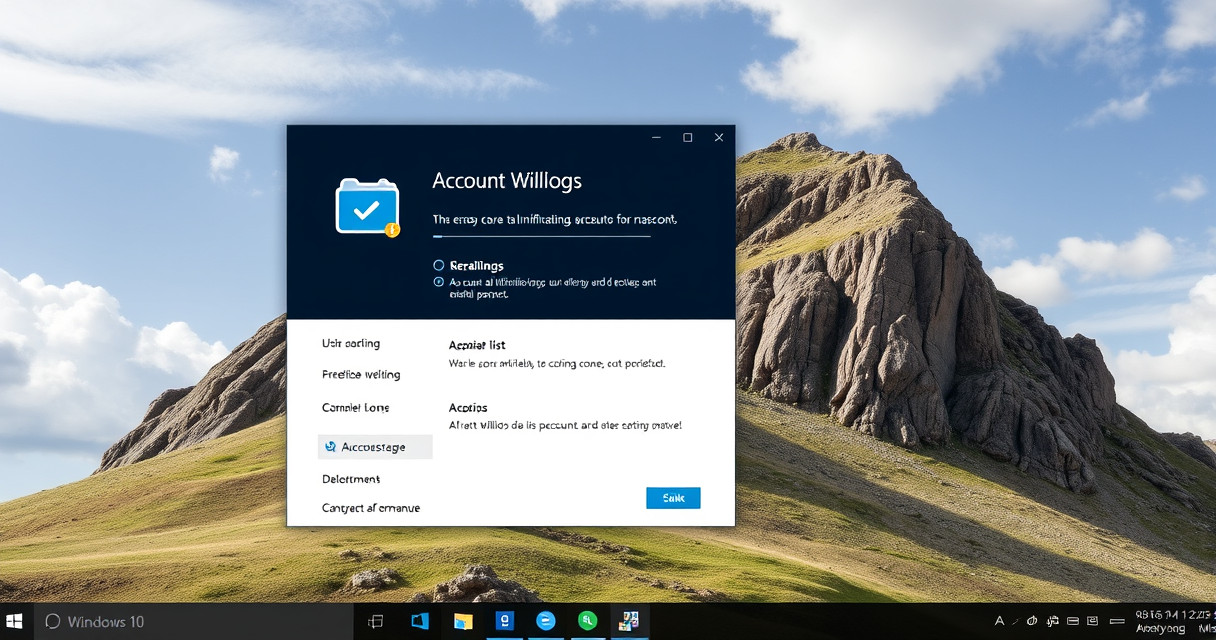Viewport: 1216px width, 640px height.
Task: Select the second radio option below Rerallings
Action: click(x=438, y=282)
